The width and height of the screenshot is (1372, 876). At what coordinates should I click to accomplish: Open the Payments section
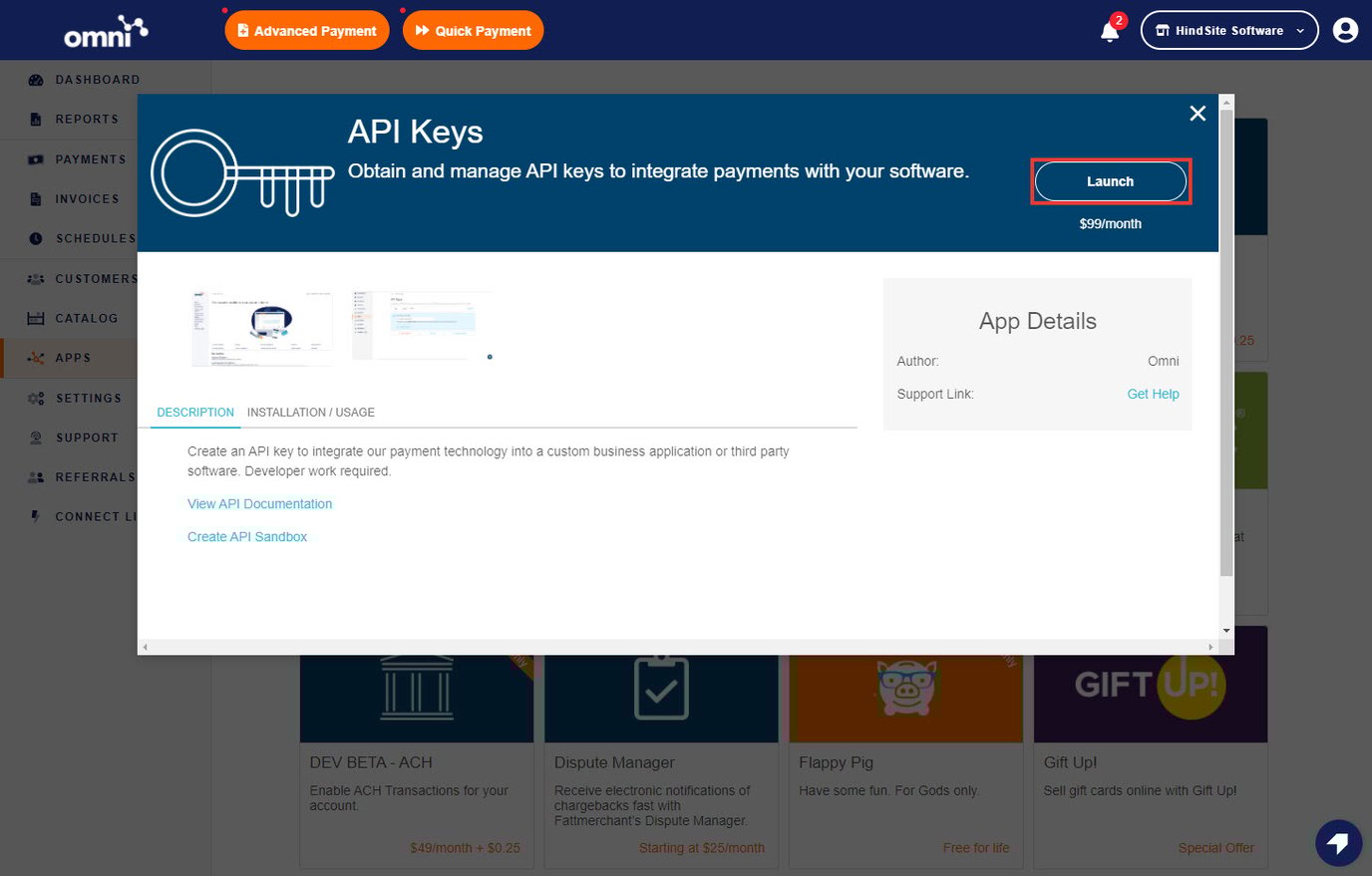tap(93, 159)
